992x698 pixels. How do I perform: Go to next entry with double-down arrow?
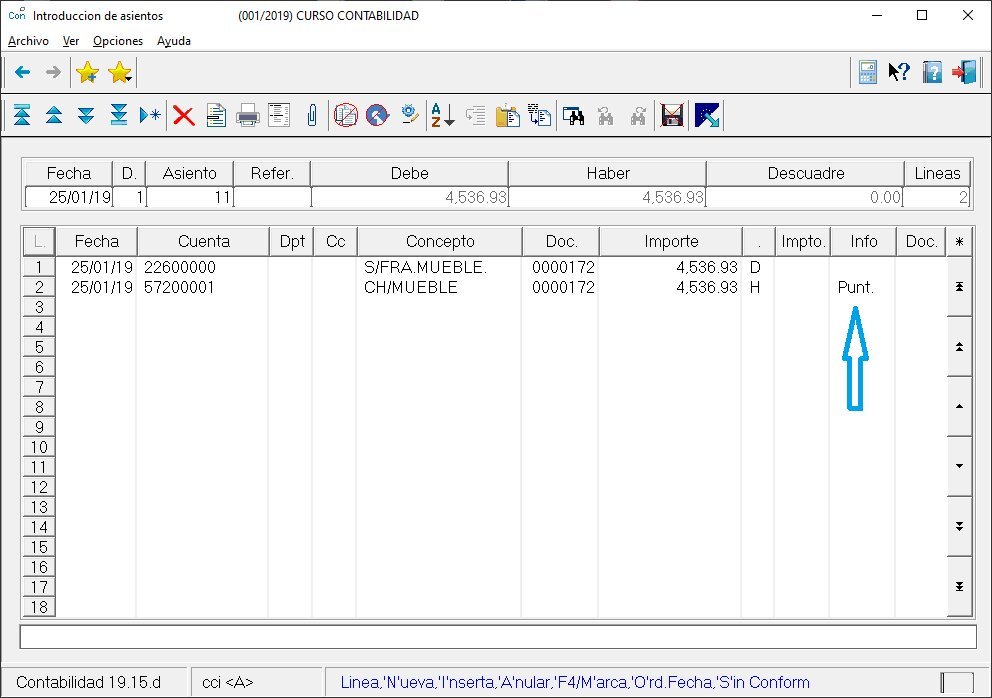point(86,116)
